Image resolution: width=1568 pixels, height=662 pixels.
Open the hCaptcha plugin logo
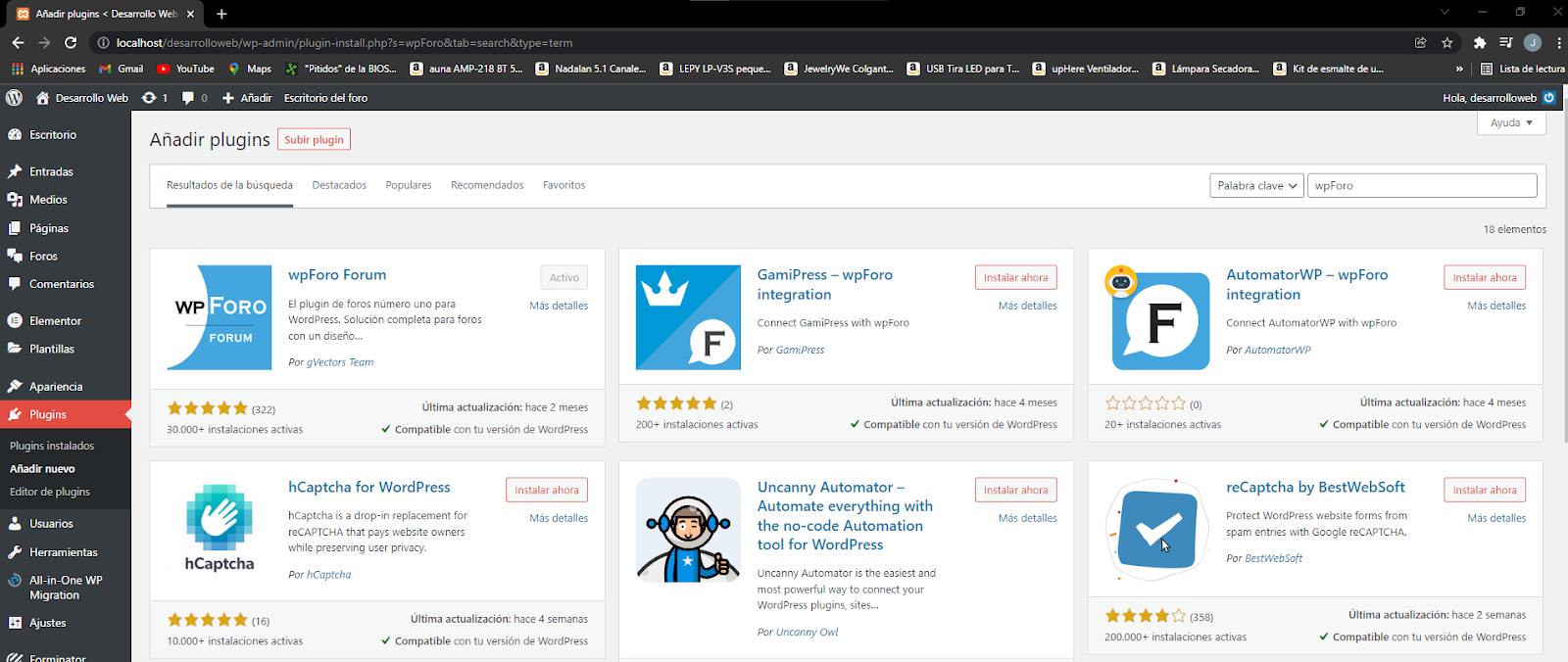[220, 530]
